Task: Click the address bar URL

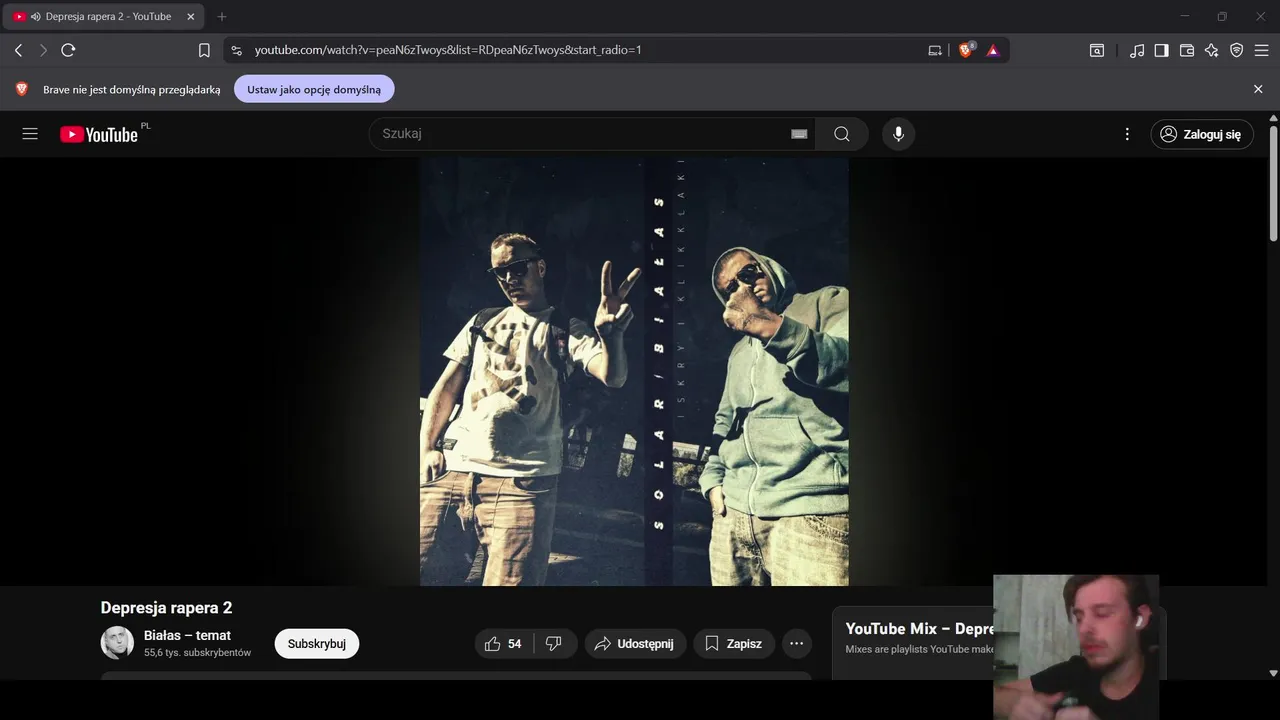Action: [448, 50]
